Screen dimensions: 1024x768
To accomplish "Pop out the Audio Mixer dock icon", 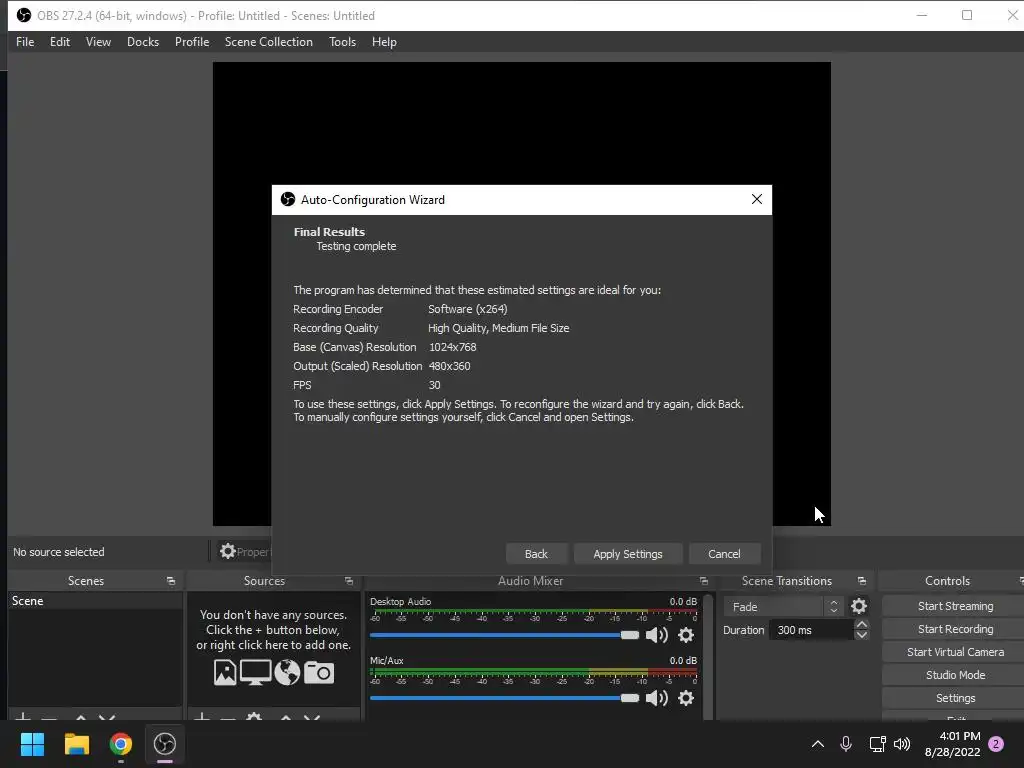I will (x=703, y=581).
